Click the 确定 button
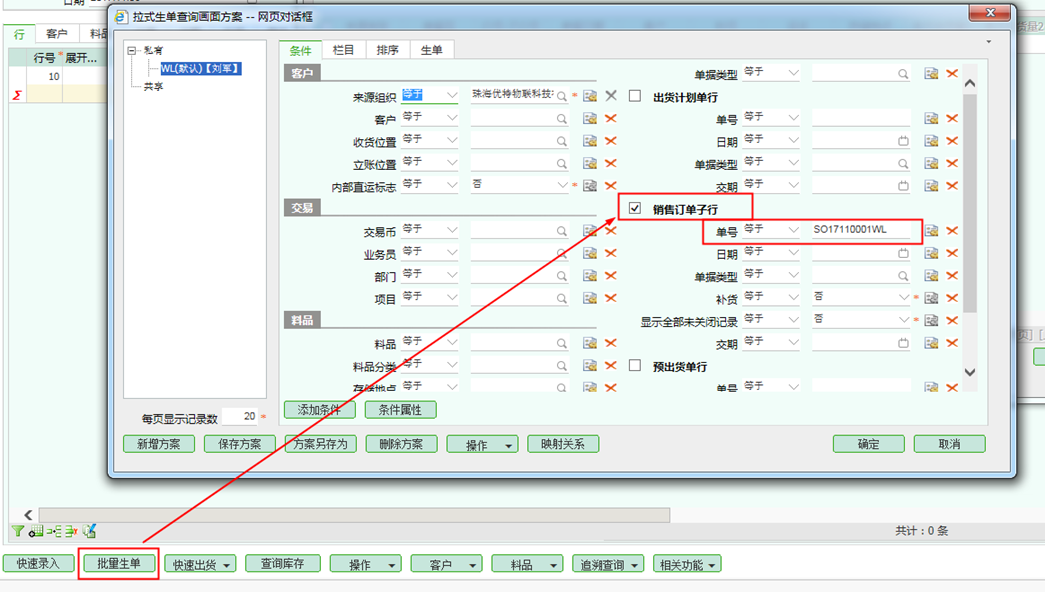Image resolution: width=1045 pixels, height=592 pixels. click(x=868, y=444)
